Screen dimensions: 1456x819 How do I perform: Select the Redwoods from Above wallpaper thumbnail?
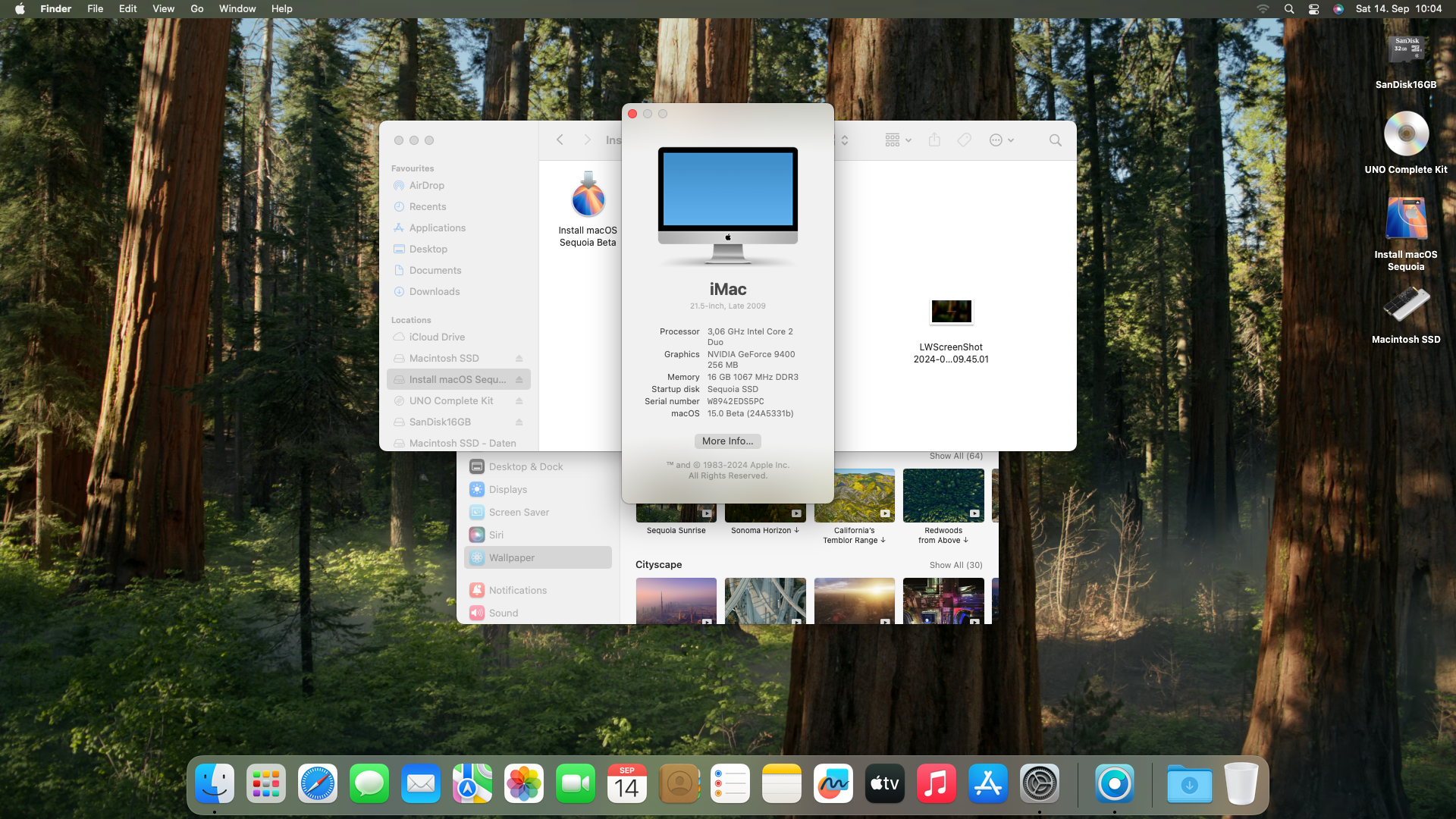click(x=943, y=495)
